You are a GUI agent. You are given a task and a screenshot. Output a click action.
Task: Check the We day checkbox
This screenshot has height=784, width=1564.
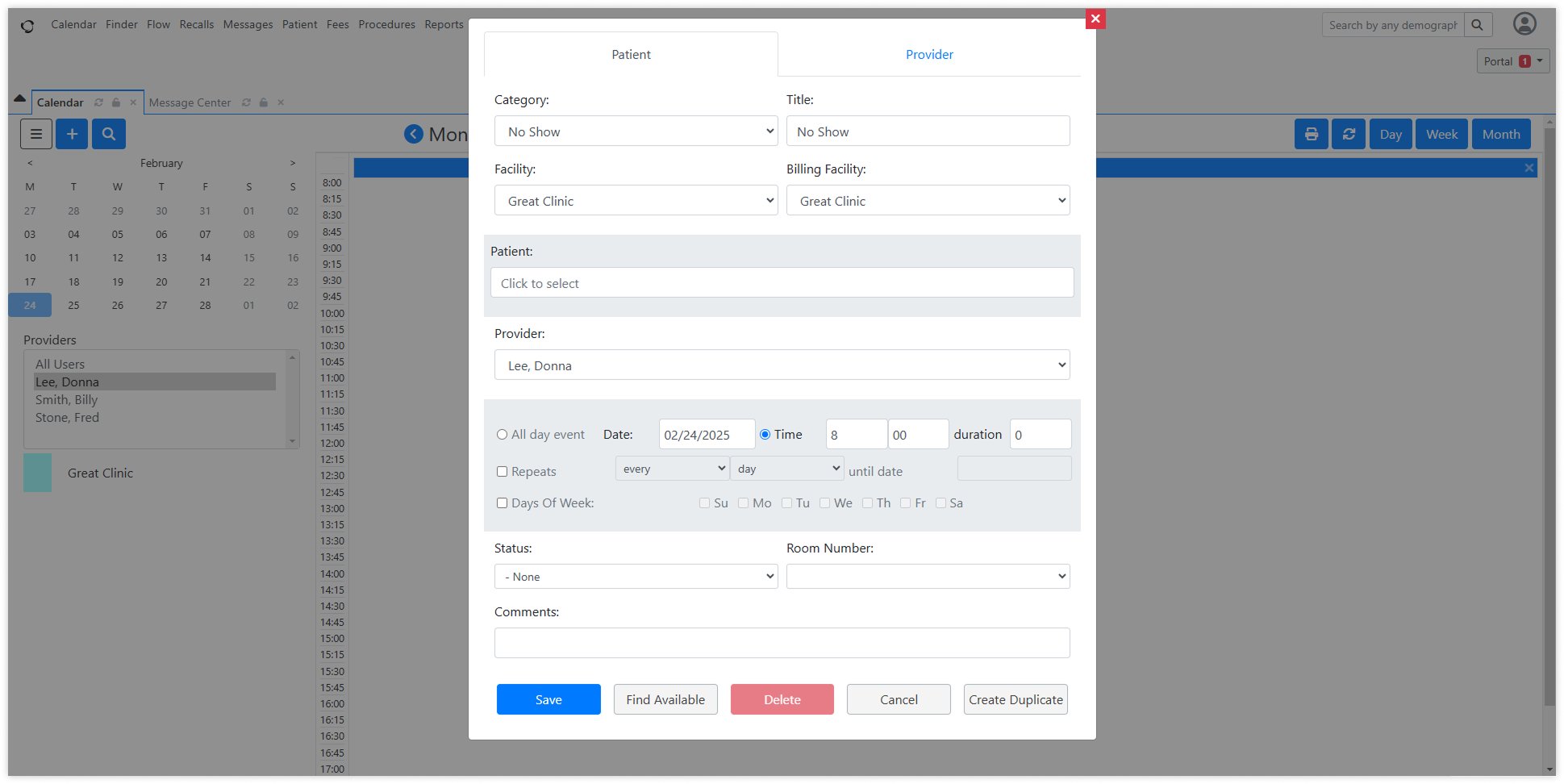(824, 503)
